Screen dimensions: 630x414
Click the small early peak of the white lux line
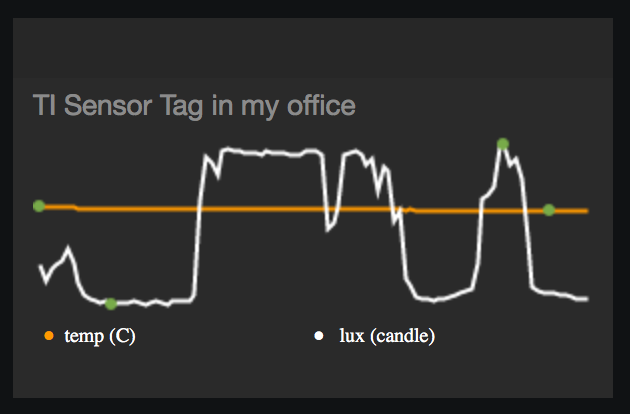[x=68, y=249]
